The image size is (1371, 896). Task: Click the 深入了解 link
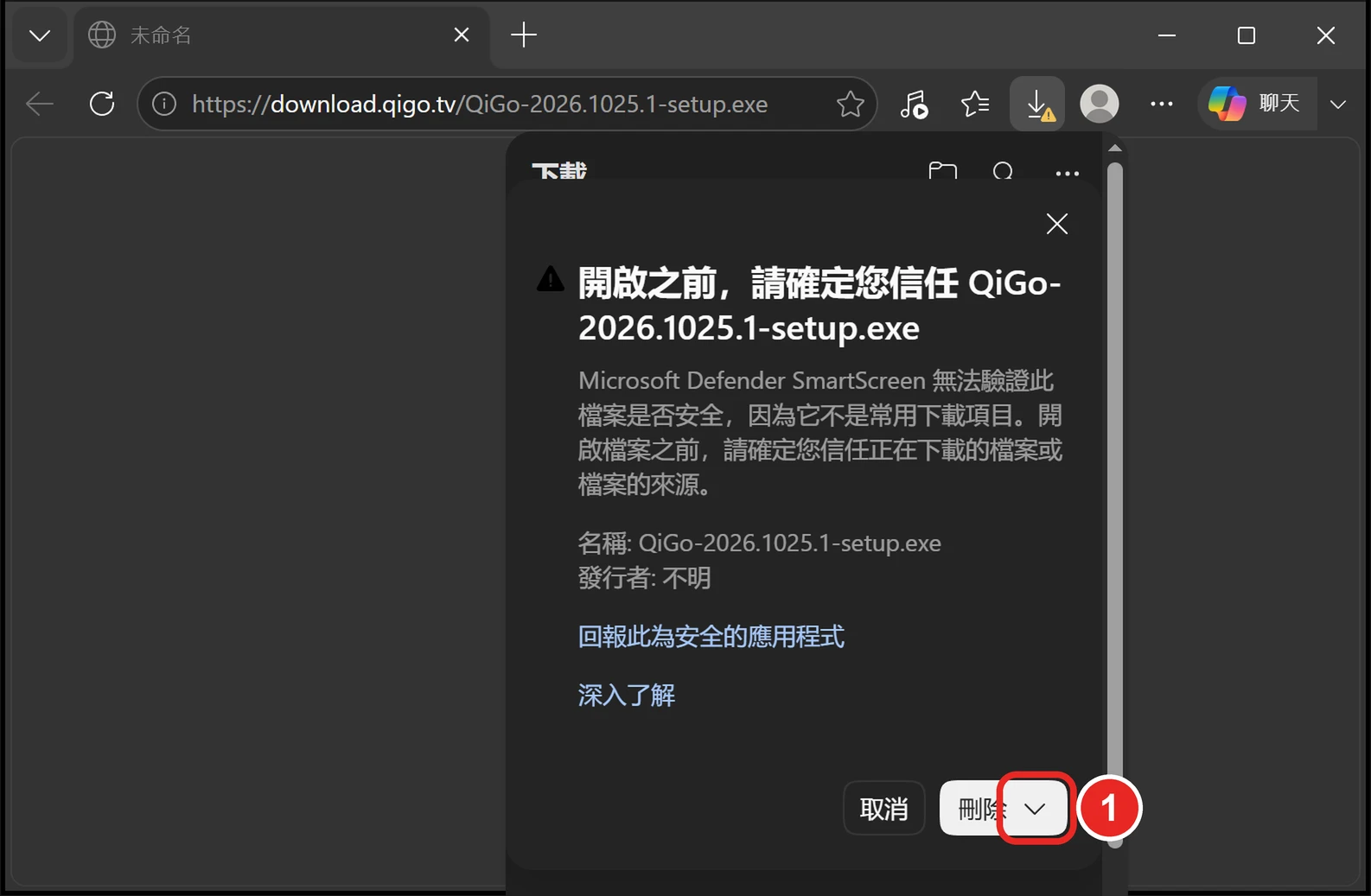(627, 696)
